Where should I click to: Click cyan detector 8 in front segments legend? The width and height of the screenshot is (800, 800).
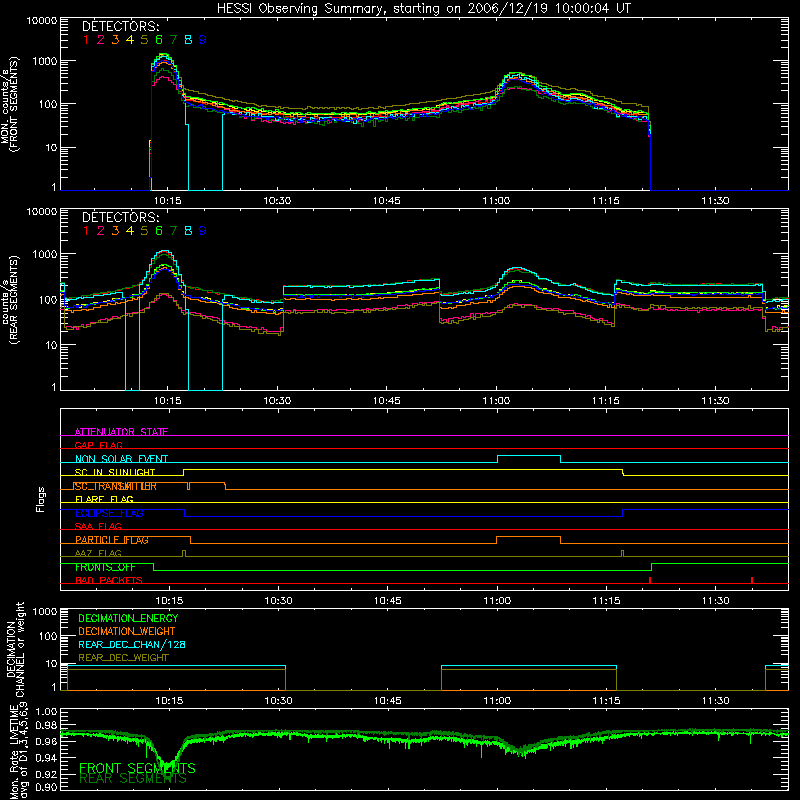point(188,40)
